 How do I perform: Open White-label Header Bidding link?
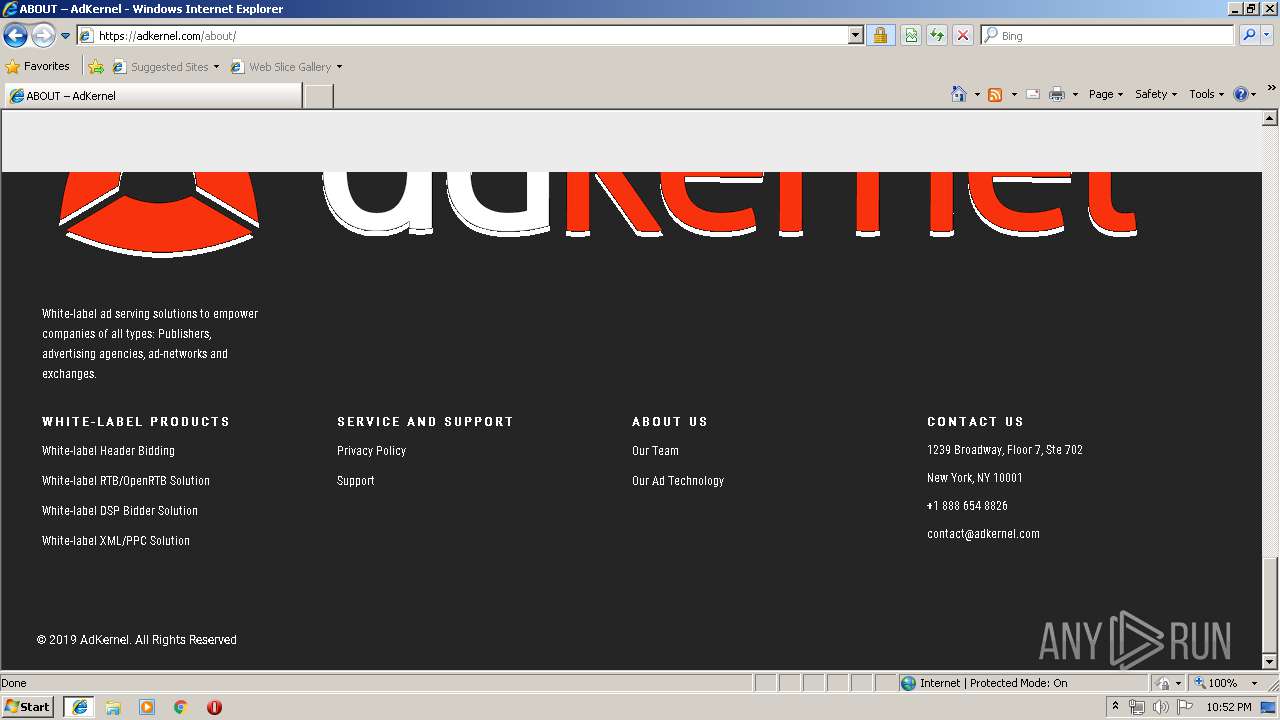click(x=108, y=451)
